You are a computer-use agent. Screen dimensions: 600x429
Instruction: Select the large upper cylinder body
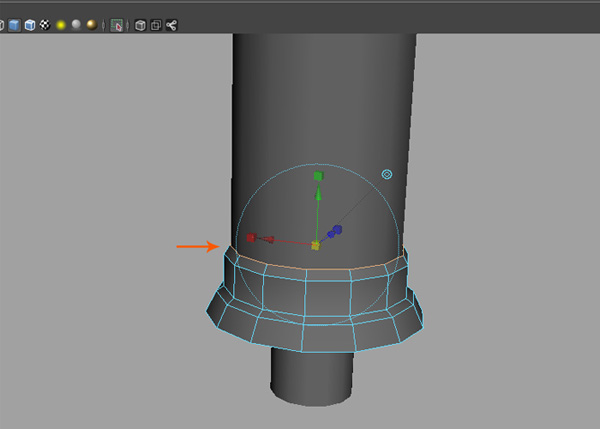tap(320, 100)
